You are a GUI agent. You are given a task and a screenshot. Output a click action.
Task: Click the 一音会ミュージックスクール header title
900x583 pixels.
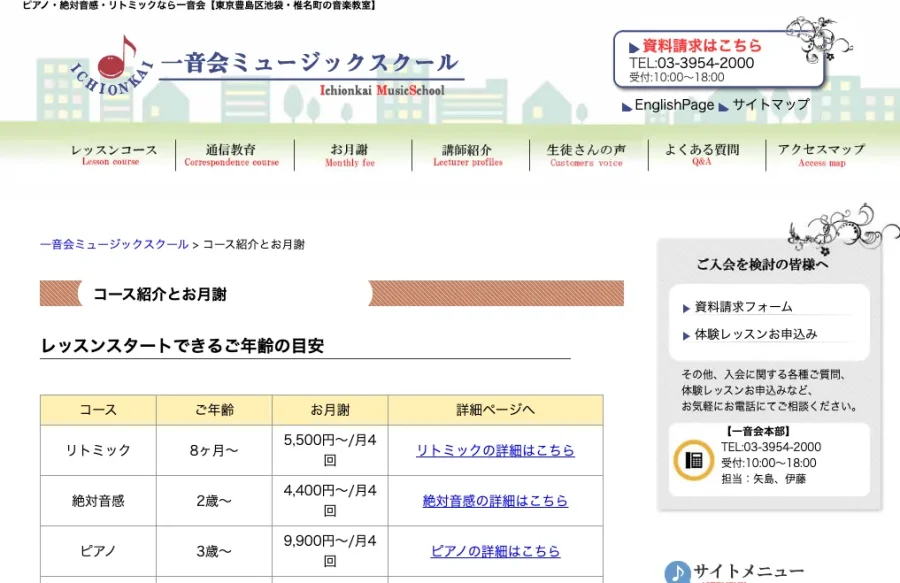pos(310,63)
